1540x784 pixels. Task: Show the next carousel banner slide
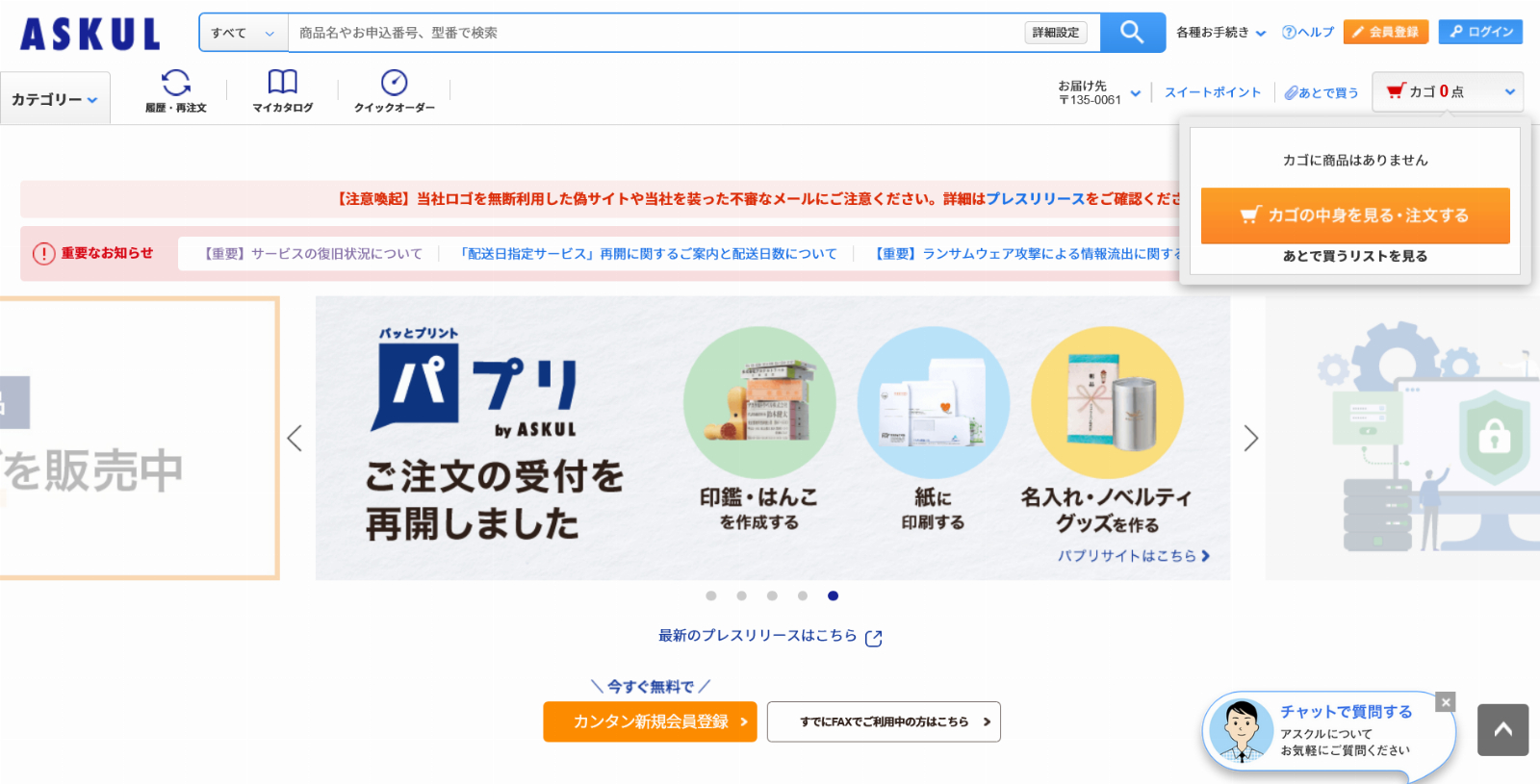coord(1250,439)
